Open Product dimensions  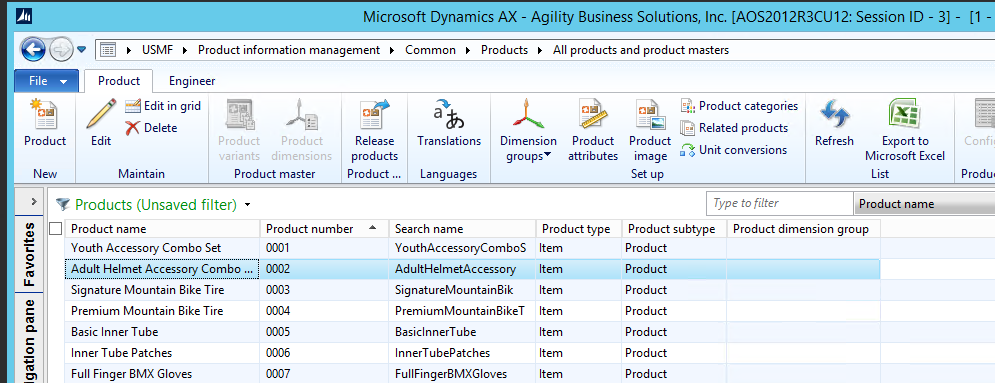tap(302, 130)
